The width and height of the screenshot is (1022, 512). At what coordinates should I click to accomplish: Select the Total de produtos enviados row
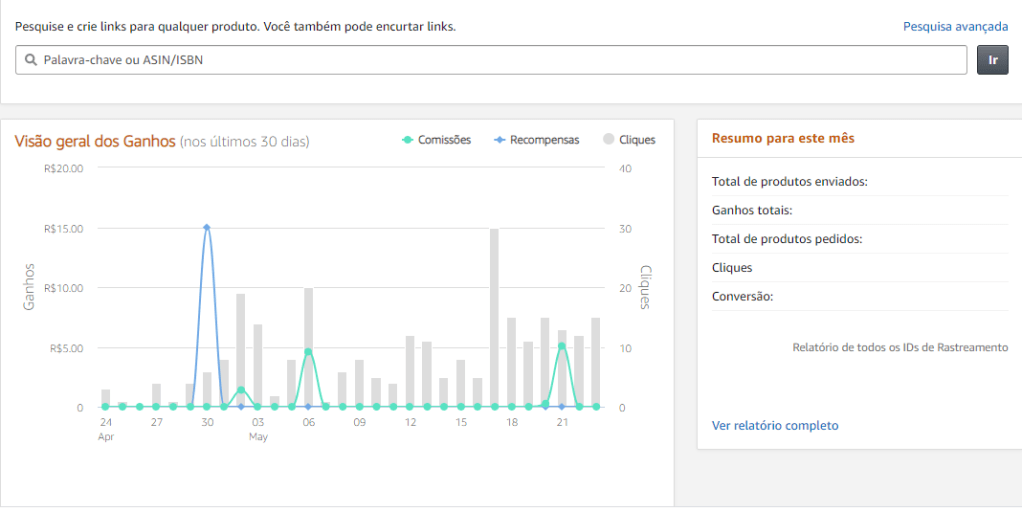coord(789,182)
